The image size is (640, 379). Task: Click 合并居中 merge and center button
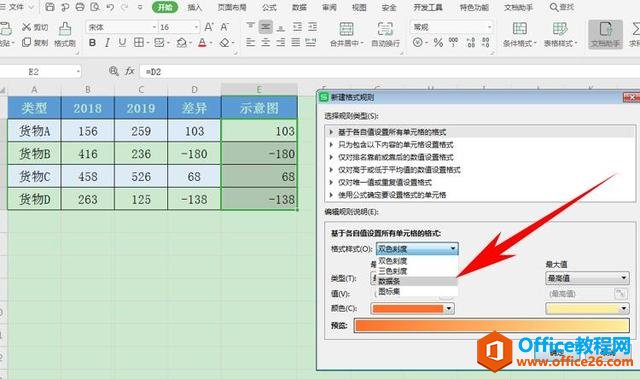point(347,34)
